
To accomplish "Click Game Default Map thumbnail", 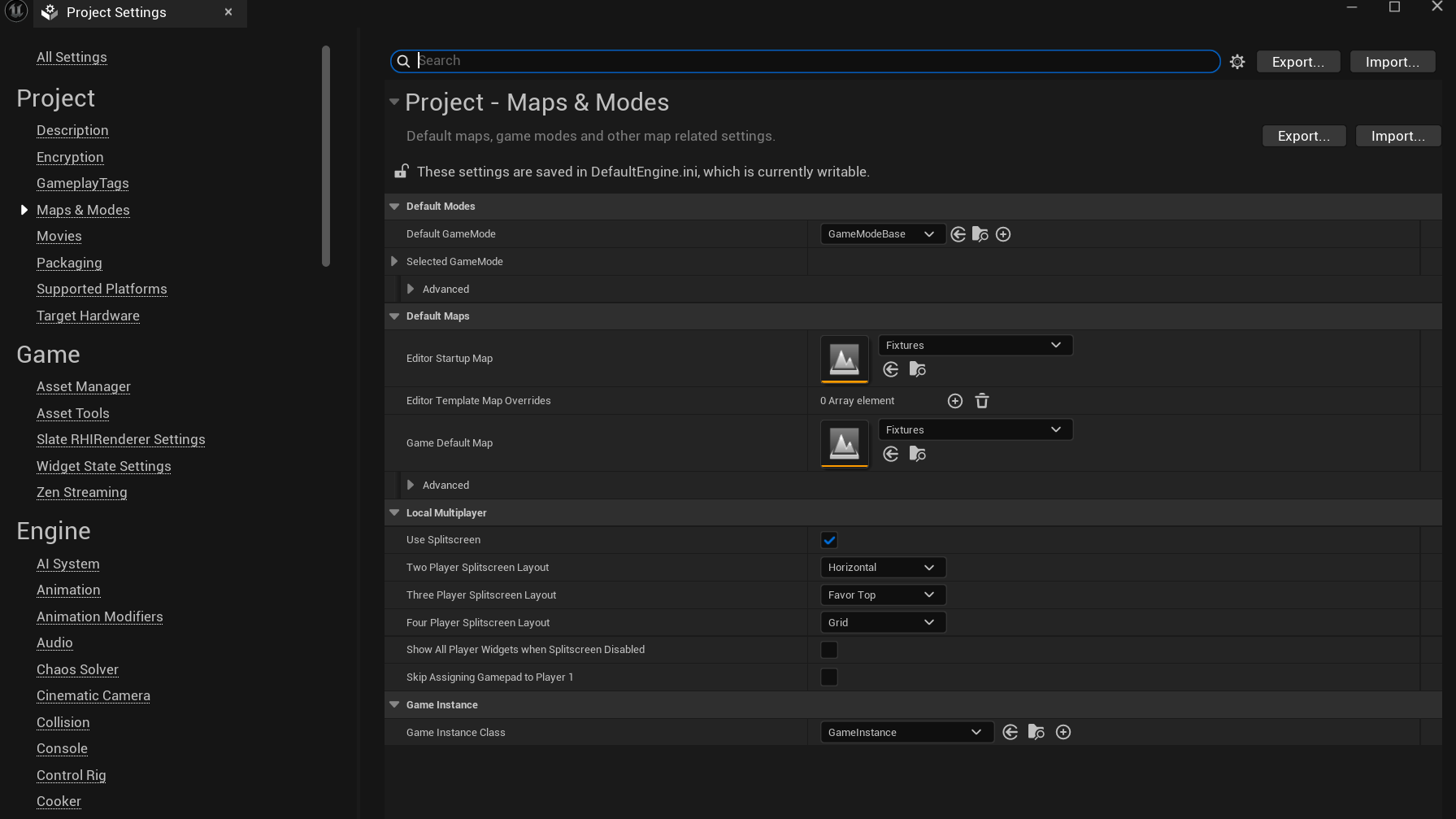I will (845, 443).
